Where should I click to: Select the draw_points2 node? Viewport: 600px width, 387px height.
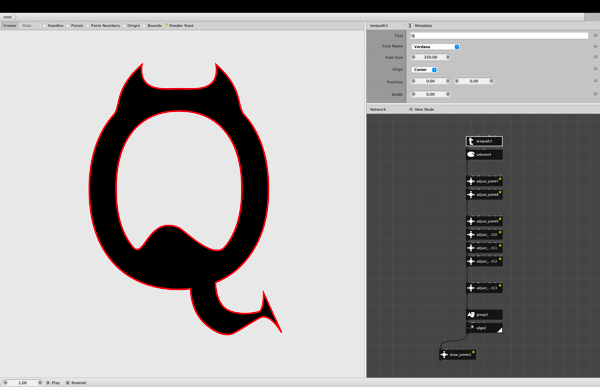pyautogui.click(x=457, y=354)
